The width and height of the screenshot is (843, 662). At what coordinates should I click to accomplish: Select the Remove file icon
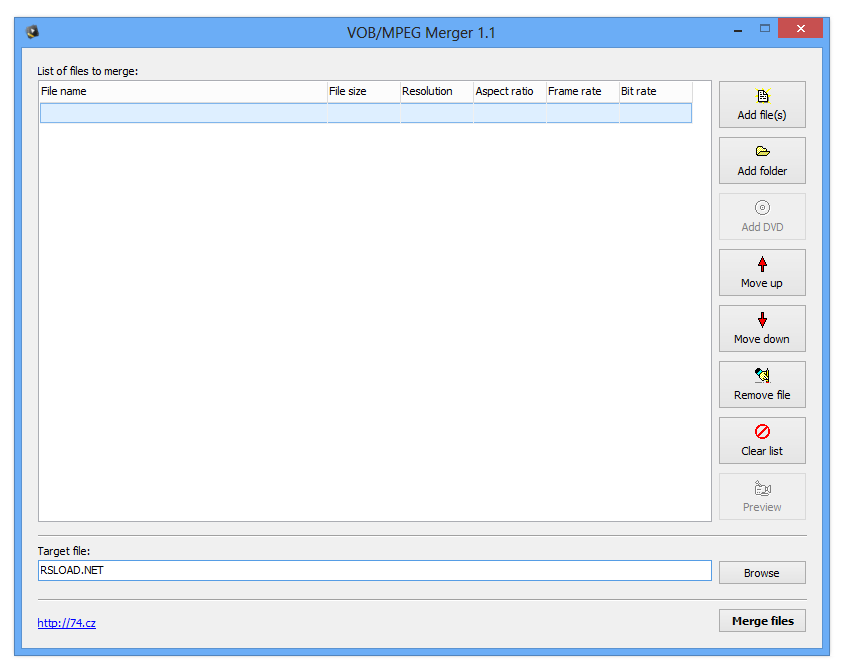(762, 375)
